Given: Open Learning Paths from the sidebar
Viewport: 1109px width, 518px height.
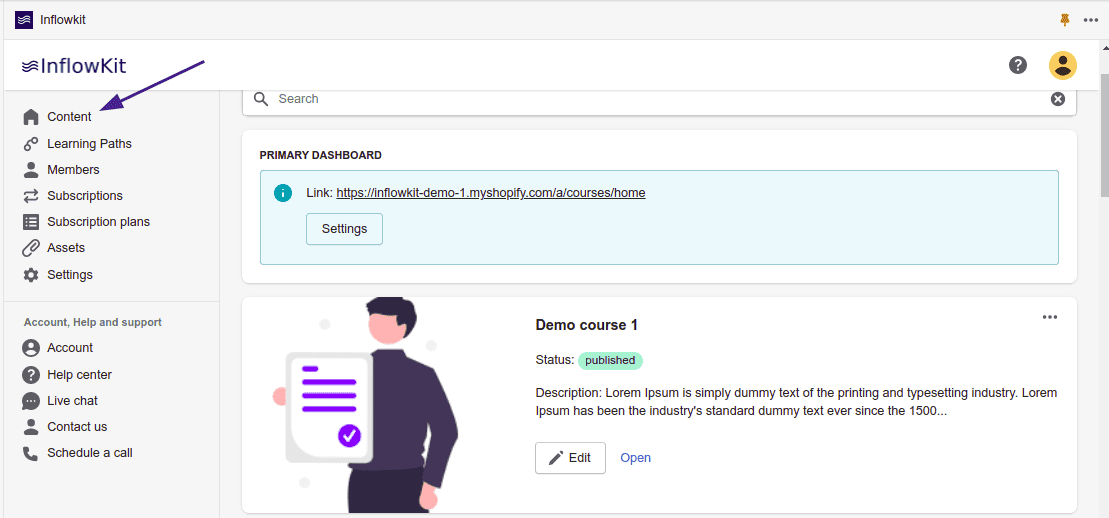Looking at the screenshot, I should pos(89,144).
